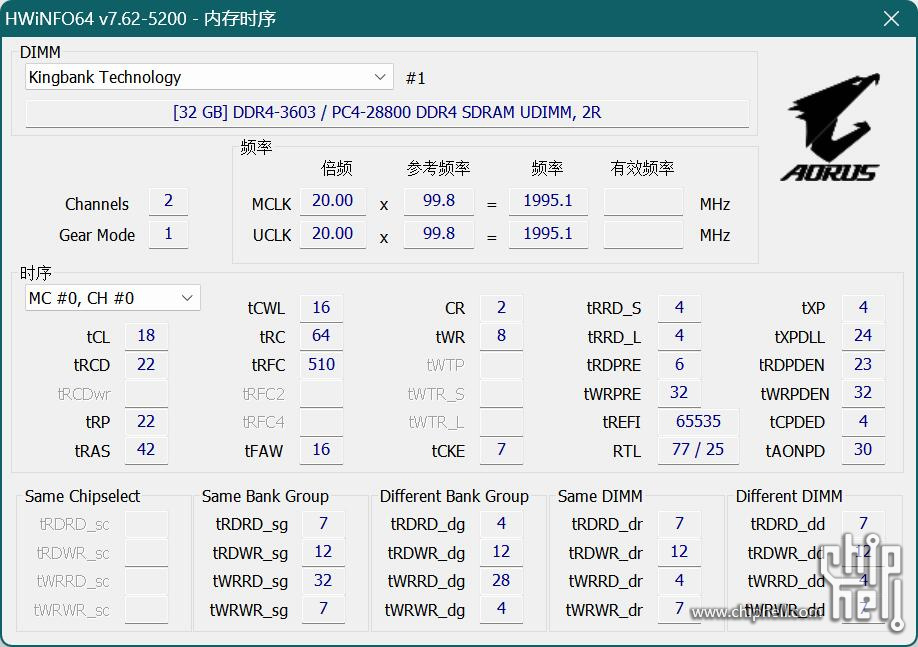Click the empty tRCDwr field
The width and height of the screenshot is (918, 647).
pos(146,393)
